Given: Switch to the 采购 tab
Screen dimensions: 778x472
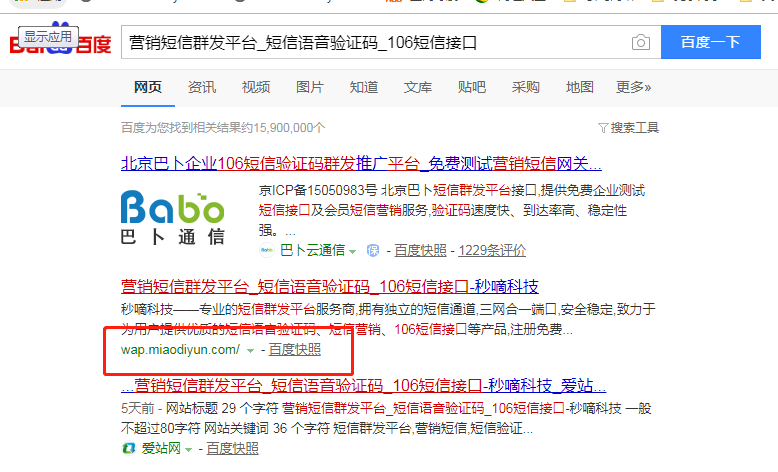Looking at the screenshot, I should pos(525,87).
